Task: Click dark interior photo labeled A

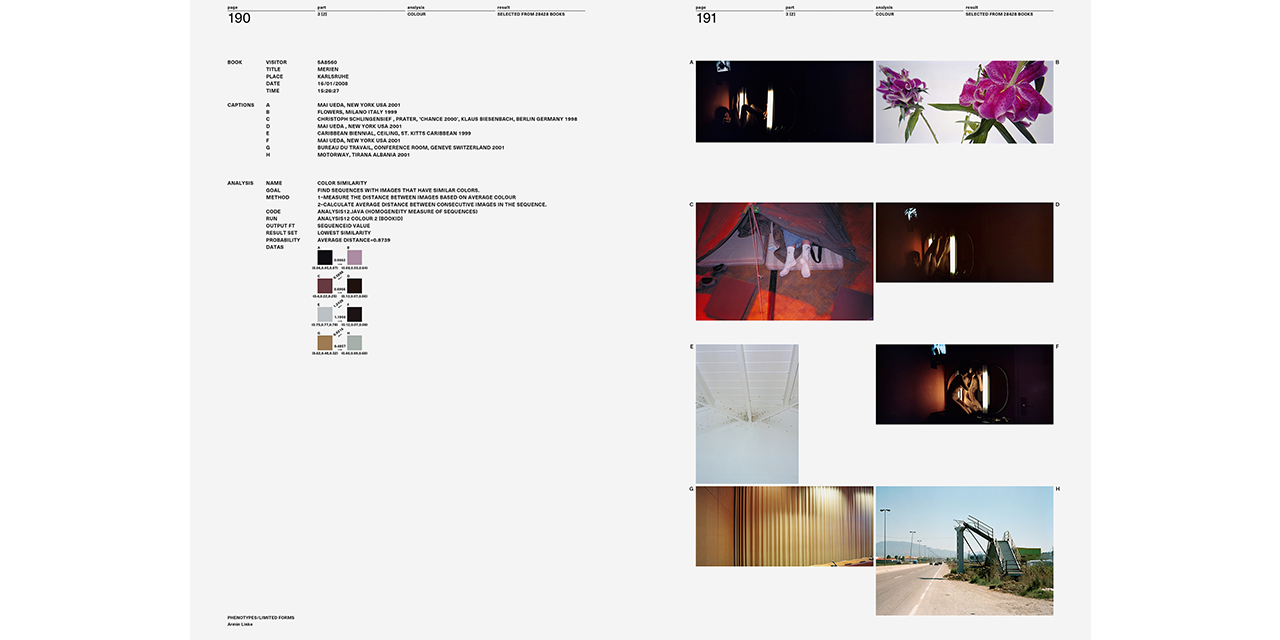Action: pyautogui.click(x=784, y=102)
